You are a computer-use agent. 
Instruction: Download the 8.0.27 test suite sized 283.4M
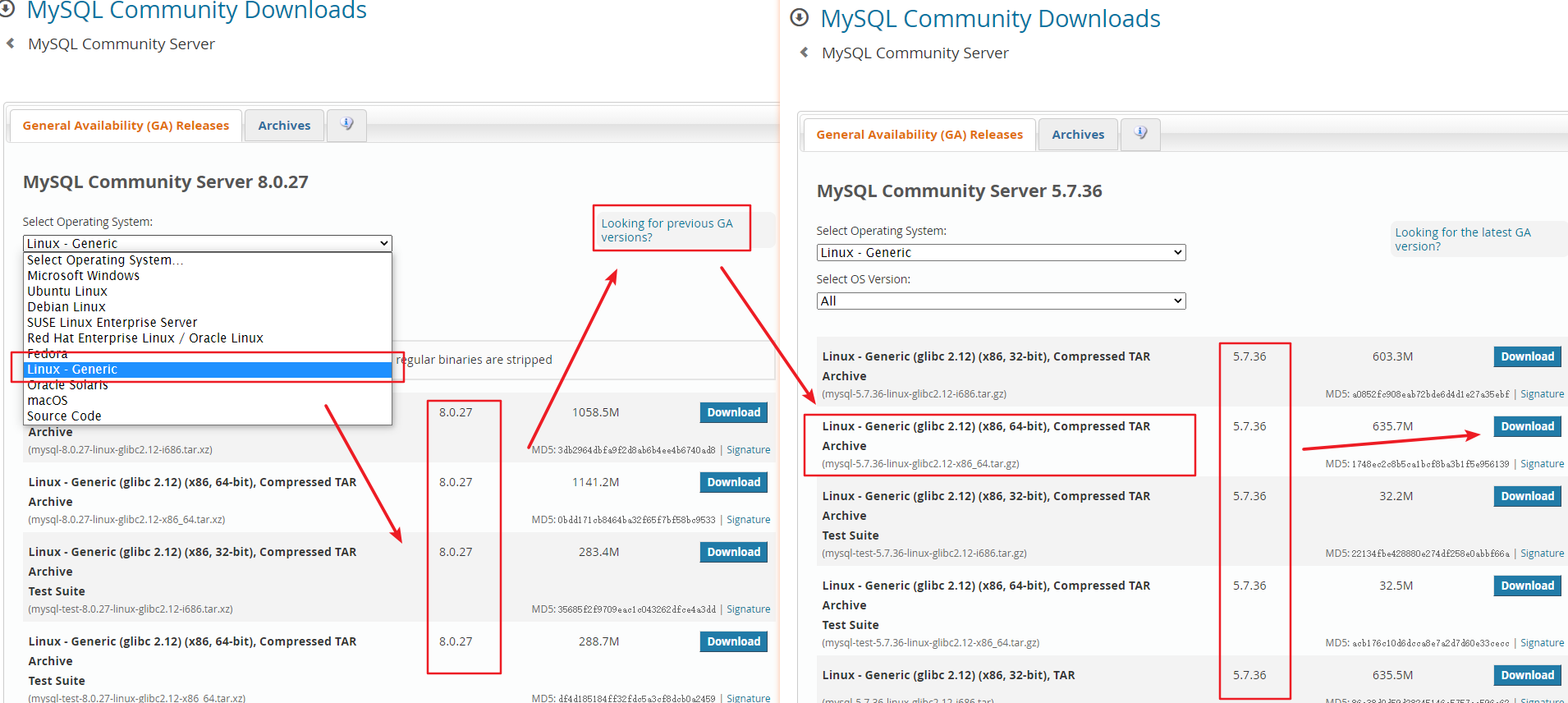pyautogui.click(x=733, y=552)
